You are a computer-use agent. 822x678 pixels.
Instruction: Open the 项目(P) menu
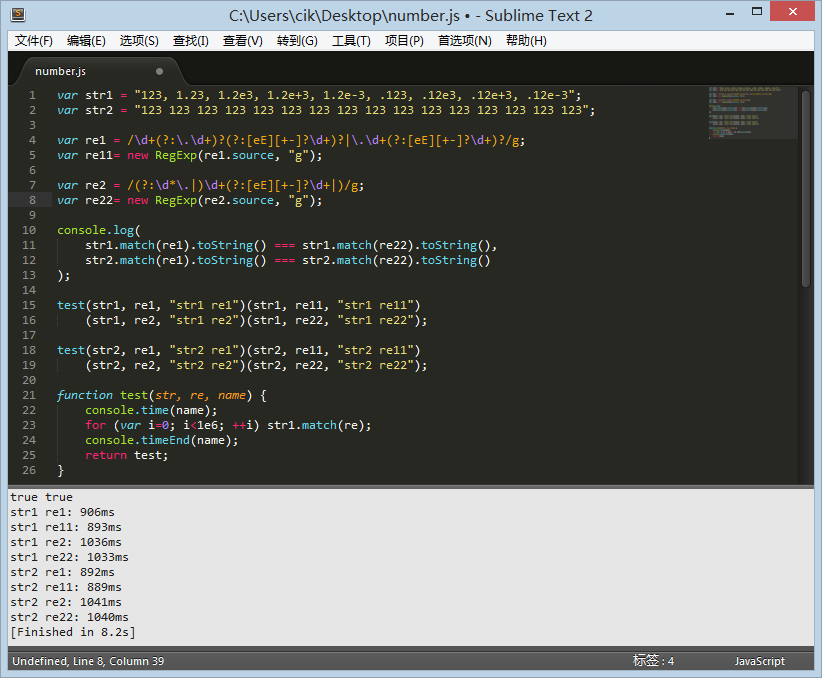click(x=404, y=41)
